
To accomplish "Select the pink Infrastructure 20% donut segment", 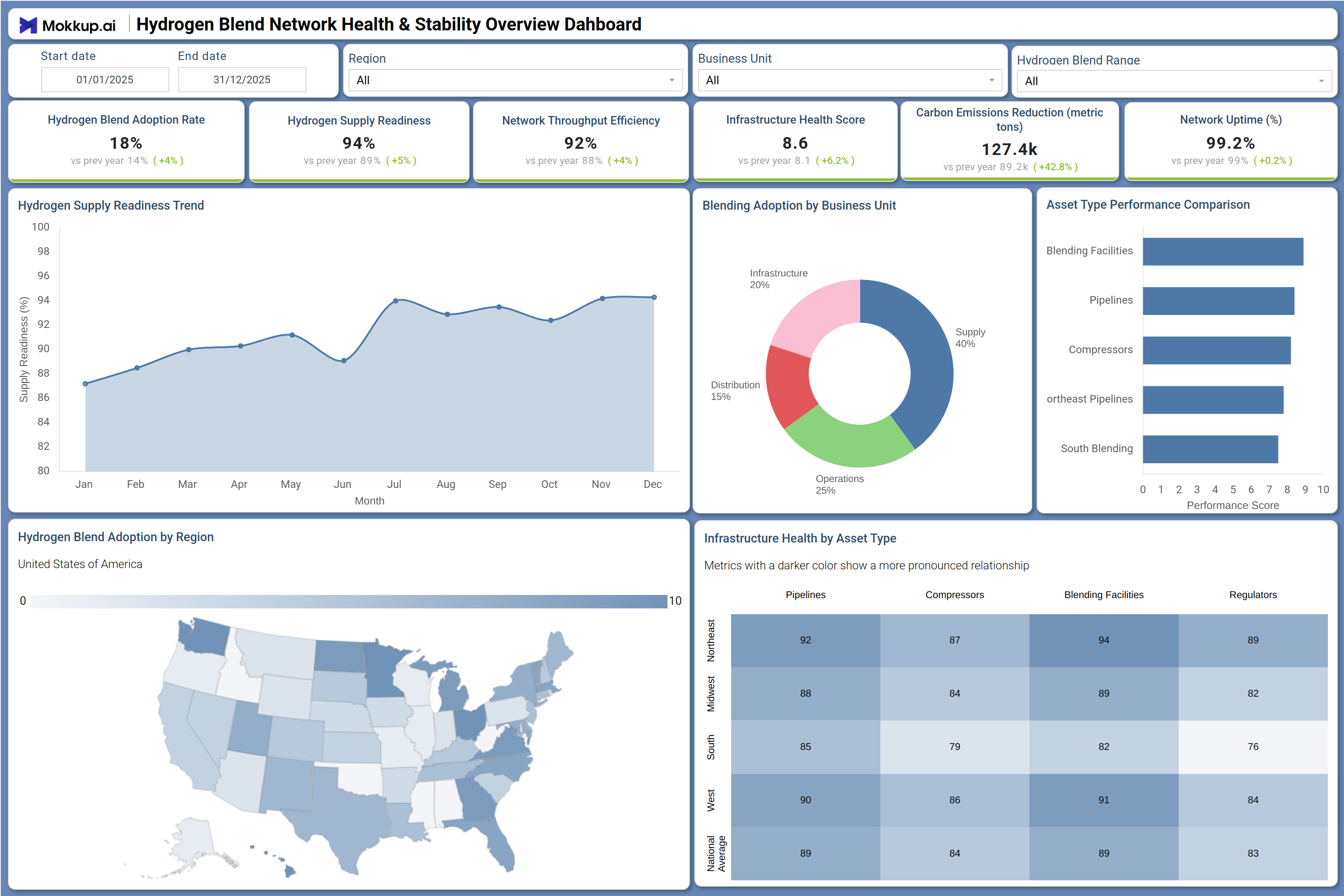I will (817, 314).
